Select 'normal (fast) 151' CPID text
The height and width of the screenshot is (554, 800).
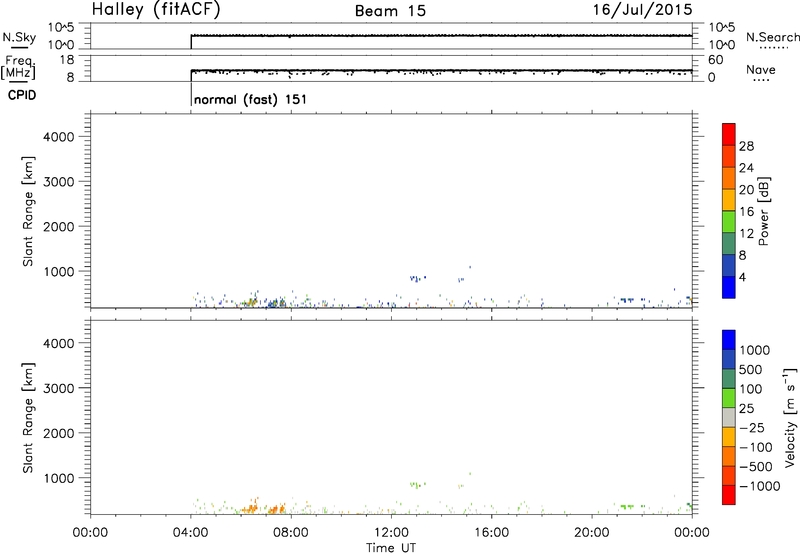click(x=251, y=99)
